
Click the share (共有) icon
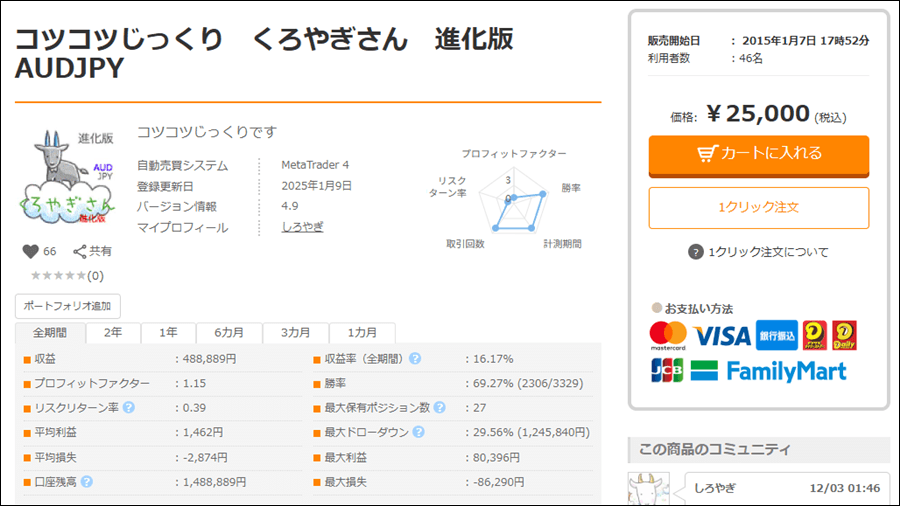[x=80, y=251]
